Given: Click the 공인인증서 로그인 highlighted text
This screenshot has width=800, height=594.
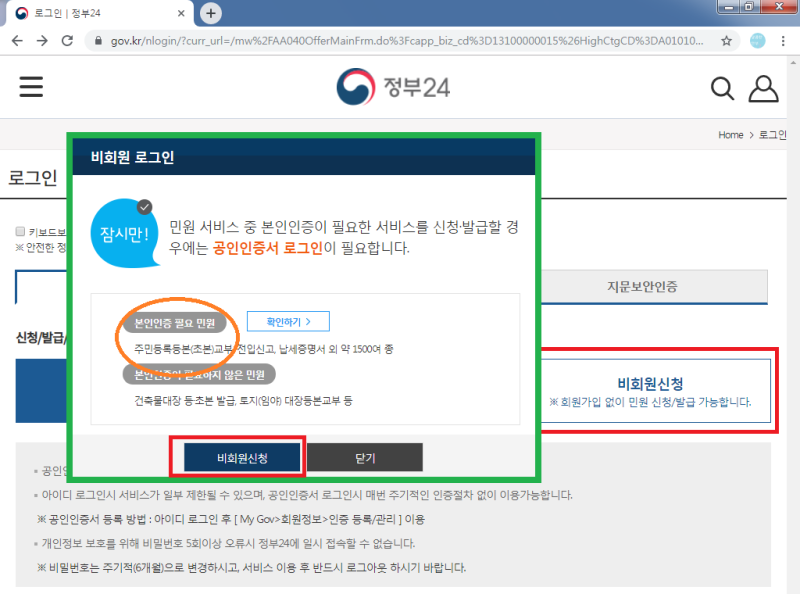Looking at the screenshot, I should 267,248.
